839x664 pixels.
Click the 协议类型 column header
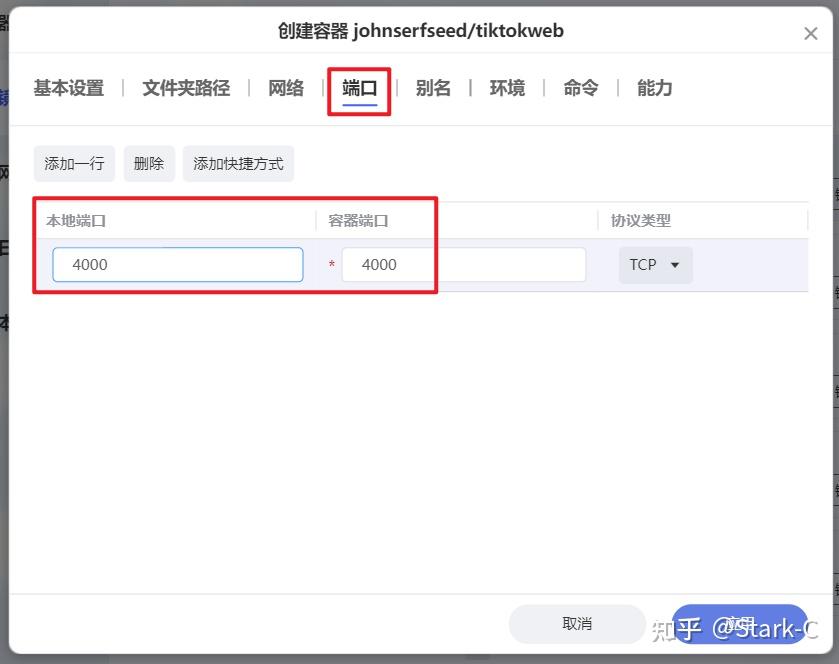[640, 220]
